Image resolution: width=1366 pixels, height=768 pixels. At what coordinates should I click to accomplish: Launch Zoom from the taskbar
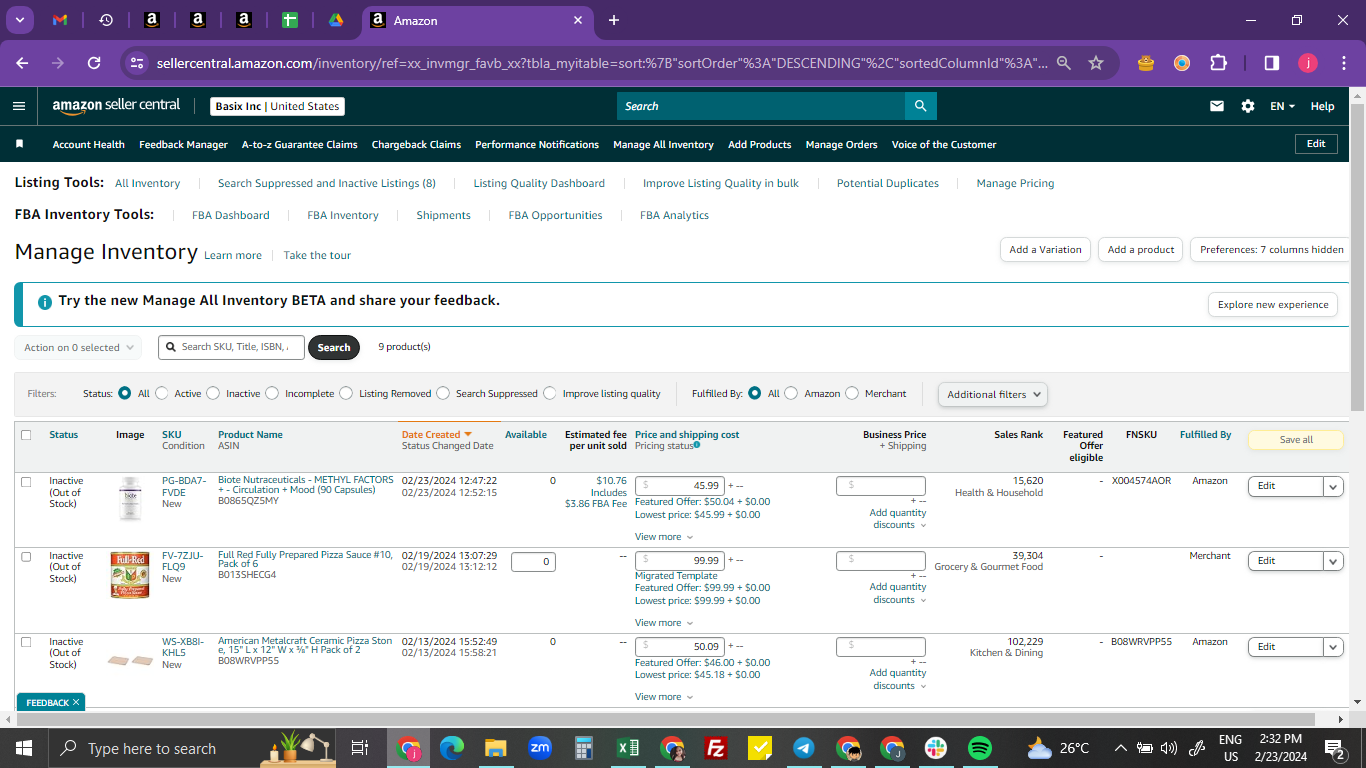(x=540, y=748)
